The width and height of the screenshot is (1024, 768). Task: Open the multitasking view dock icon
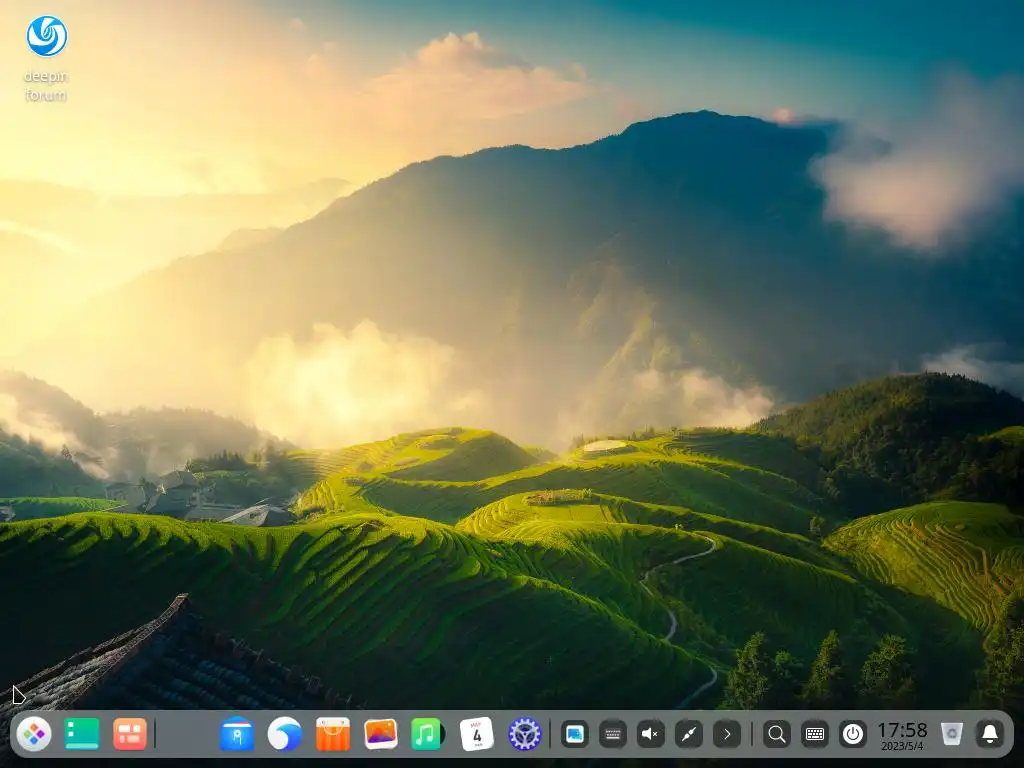click(130, 734)
